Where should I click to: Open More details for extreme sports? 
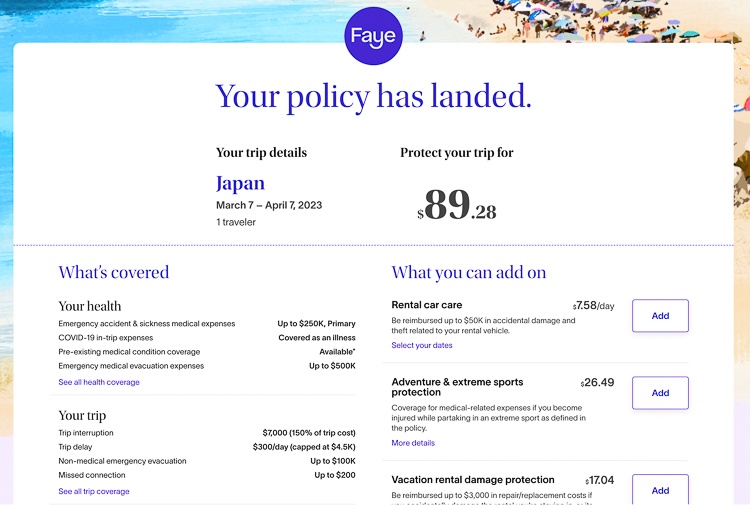click(x=413, y=443)
